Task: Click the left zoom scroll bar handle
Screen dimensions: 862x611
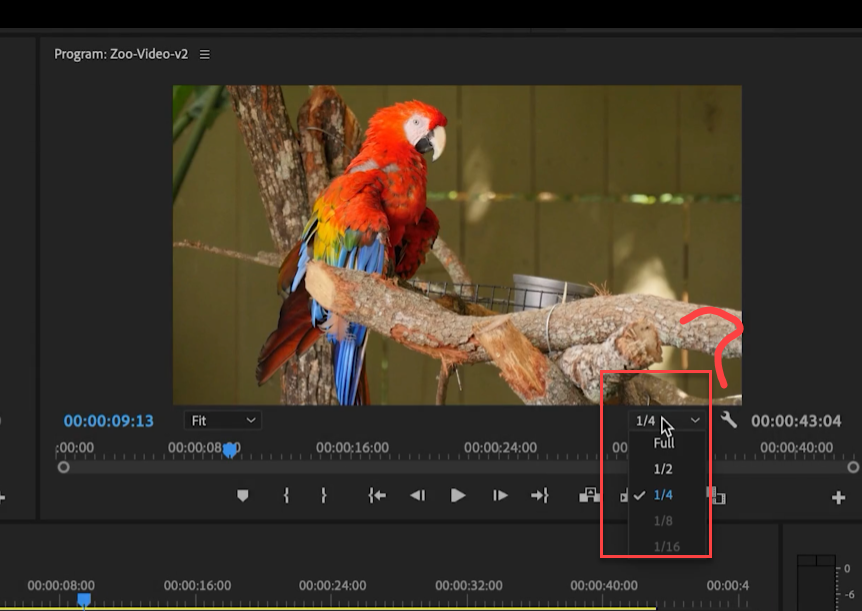Action: point(64,467)
